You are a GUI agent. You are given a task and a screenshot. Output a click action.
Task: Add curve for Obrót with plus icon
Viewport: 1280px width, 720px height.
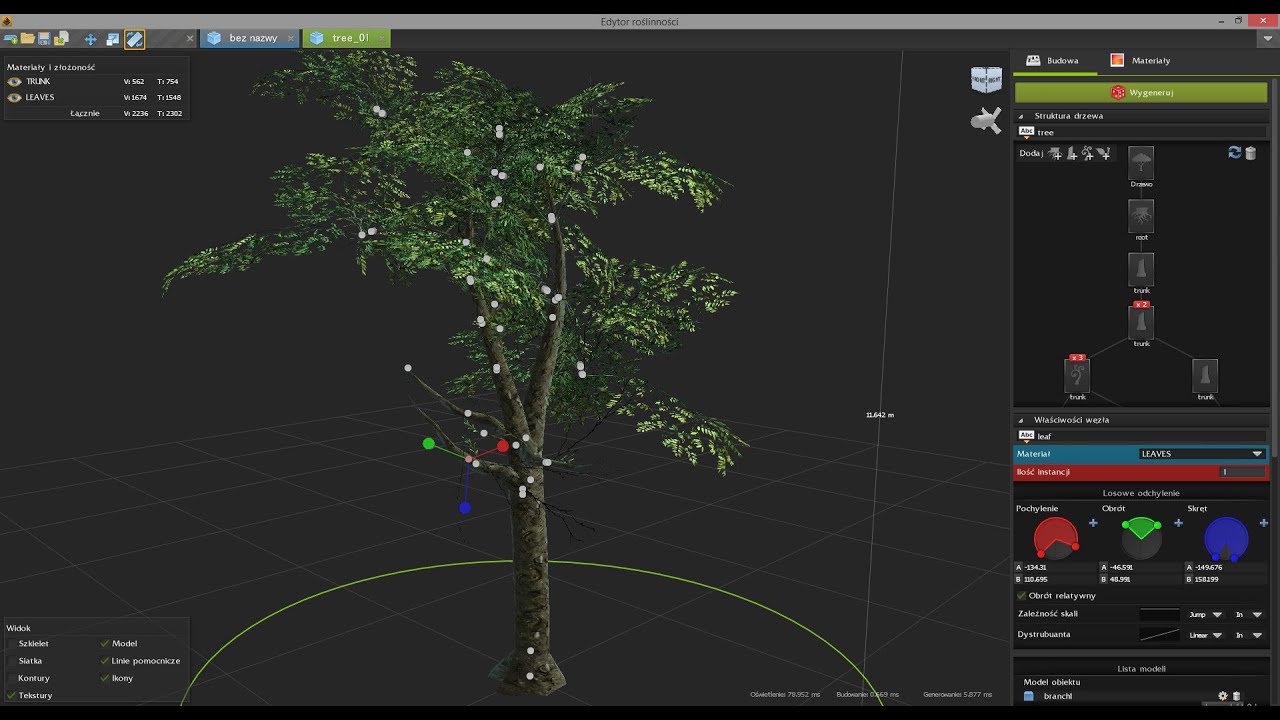1178,523
